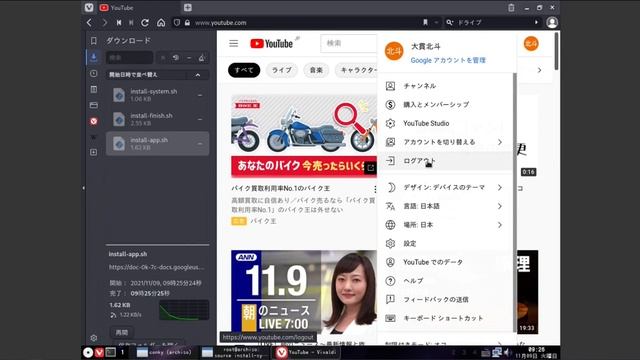Expand the switch account submenu
640x360 pixels.
pyautogui.click(x=500, y=142)
